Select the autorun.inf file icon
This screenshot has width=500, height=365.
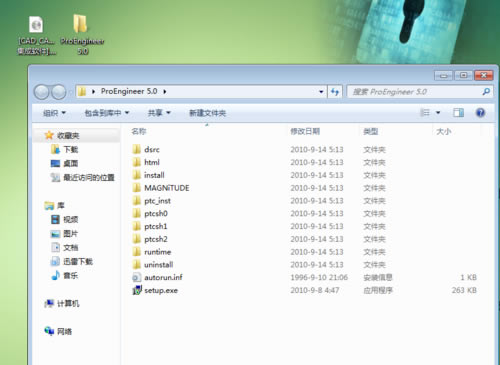(x=137, y=277)
